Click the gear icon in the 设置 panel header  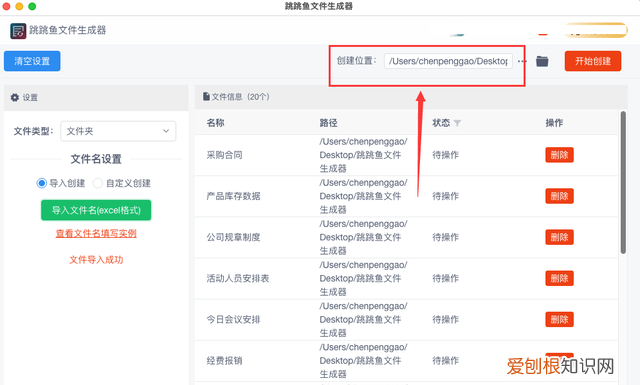pyautogui.click(x=15, y=97)
